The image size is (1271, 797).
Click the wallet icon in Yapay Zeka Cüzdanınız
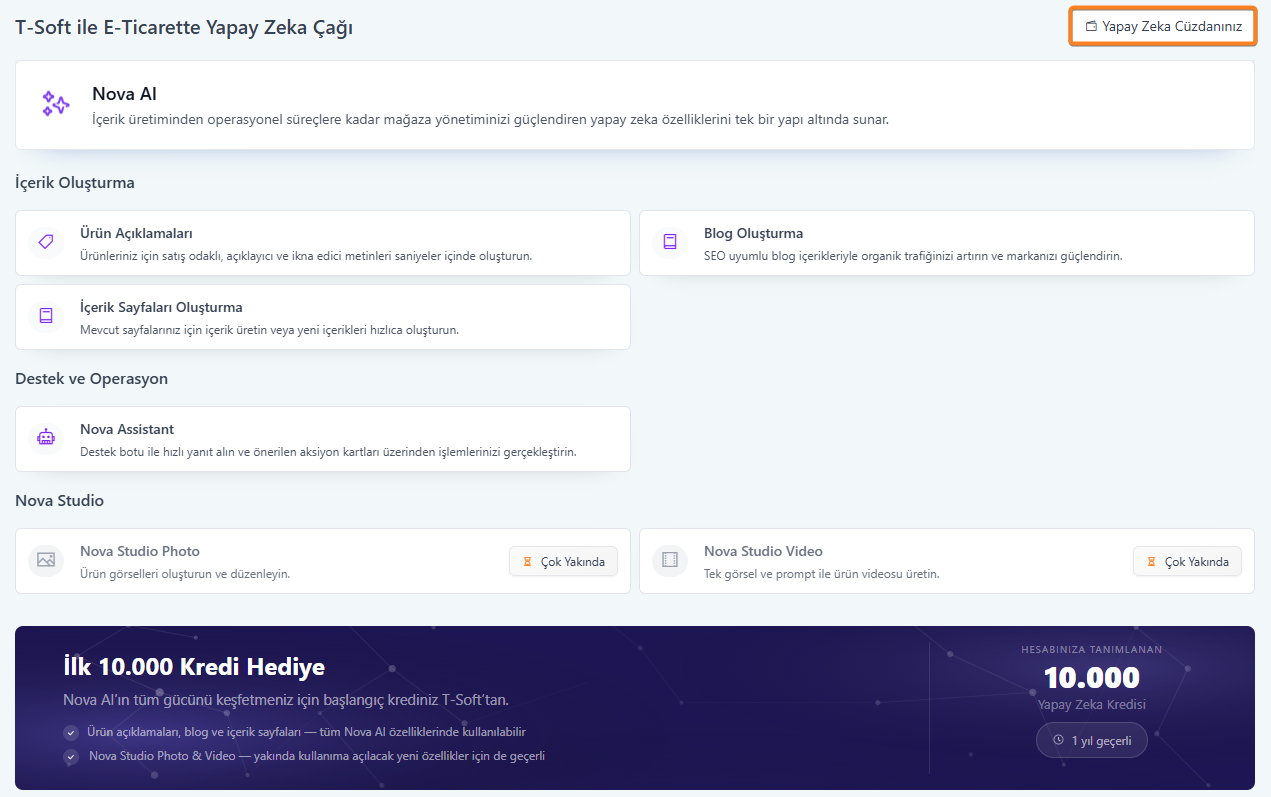pyautogui.click(x=1092, y=27)
